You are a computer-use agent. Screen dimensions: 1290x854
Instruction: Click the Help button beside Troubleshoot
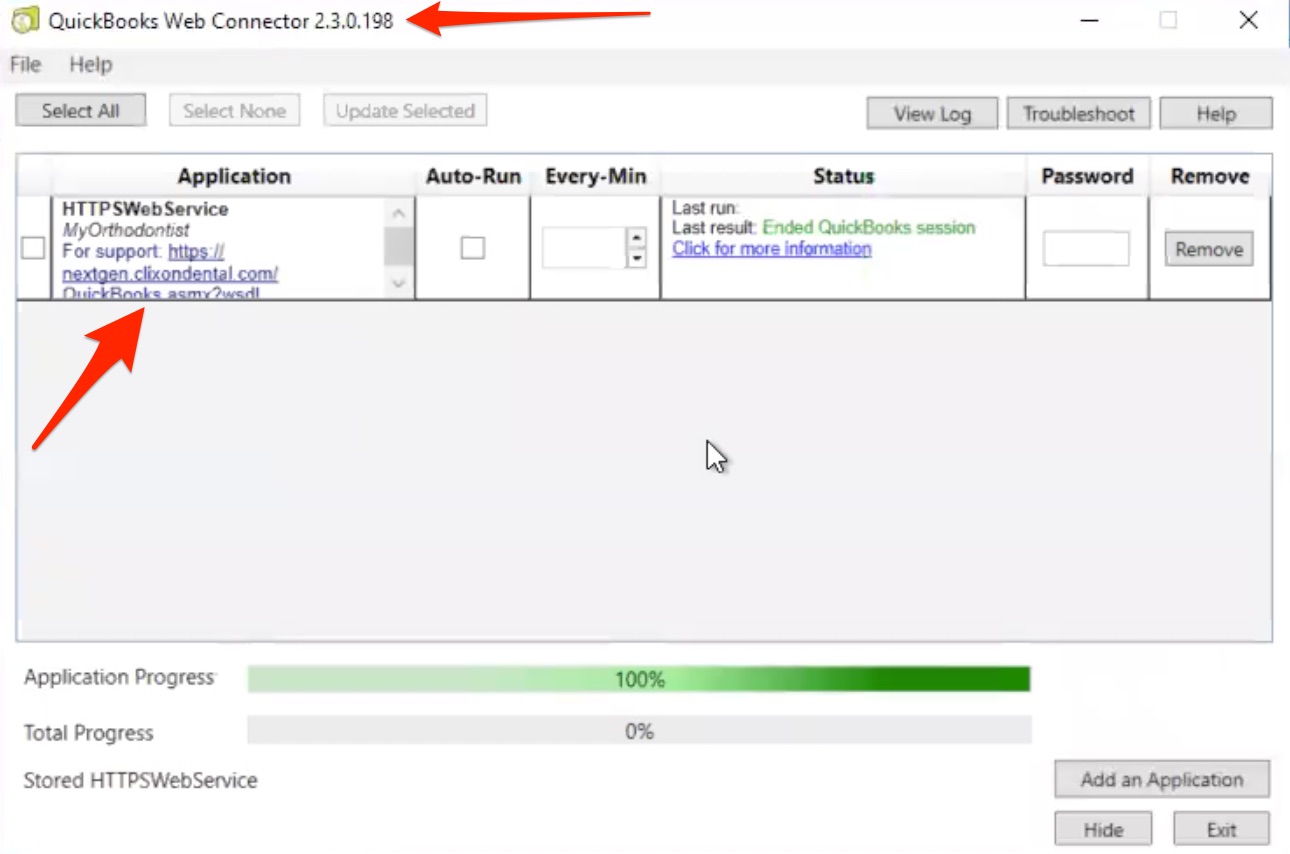(x=1216, y=114)
